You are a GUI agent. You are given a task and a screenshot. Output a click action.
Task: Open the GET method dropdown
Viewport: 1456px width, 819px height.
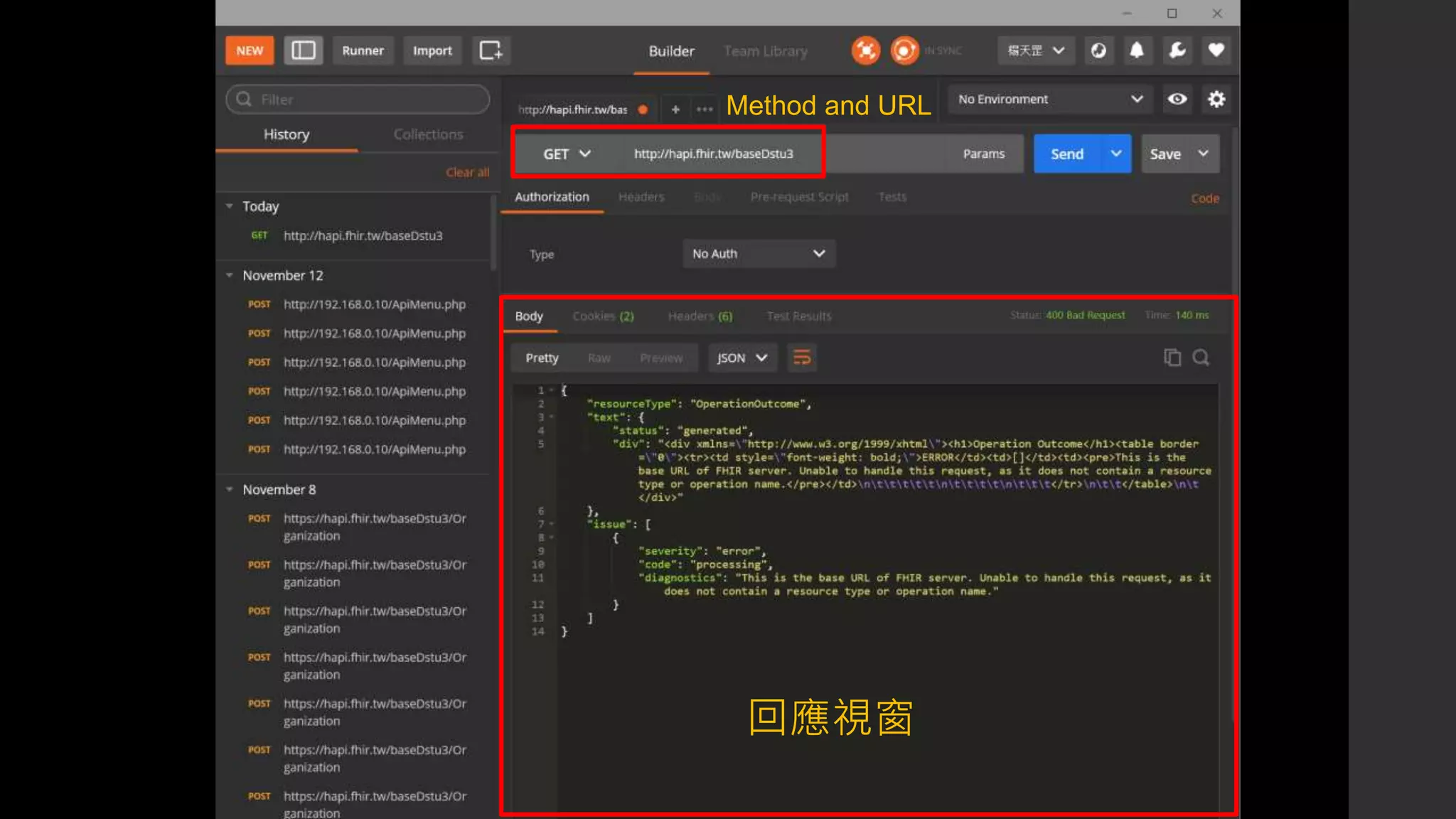pos(567,154)
